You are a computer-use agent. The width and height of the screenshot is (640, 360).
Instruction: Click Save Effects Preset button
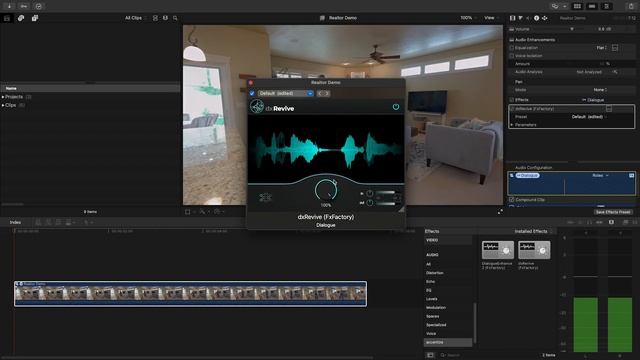coord(613,212)
